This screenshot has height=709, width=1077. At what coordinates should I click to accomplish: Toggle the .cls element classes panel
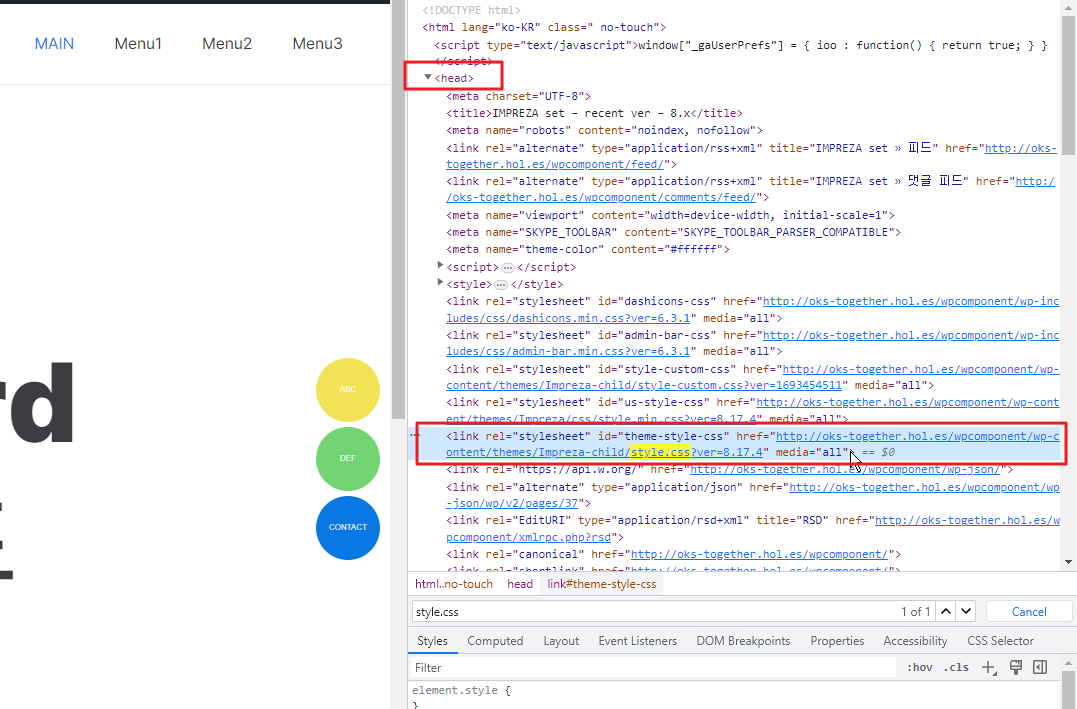[956, 667]
